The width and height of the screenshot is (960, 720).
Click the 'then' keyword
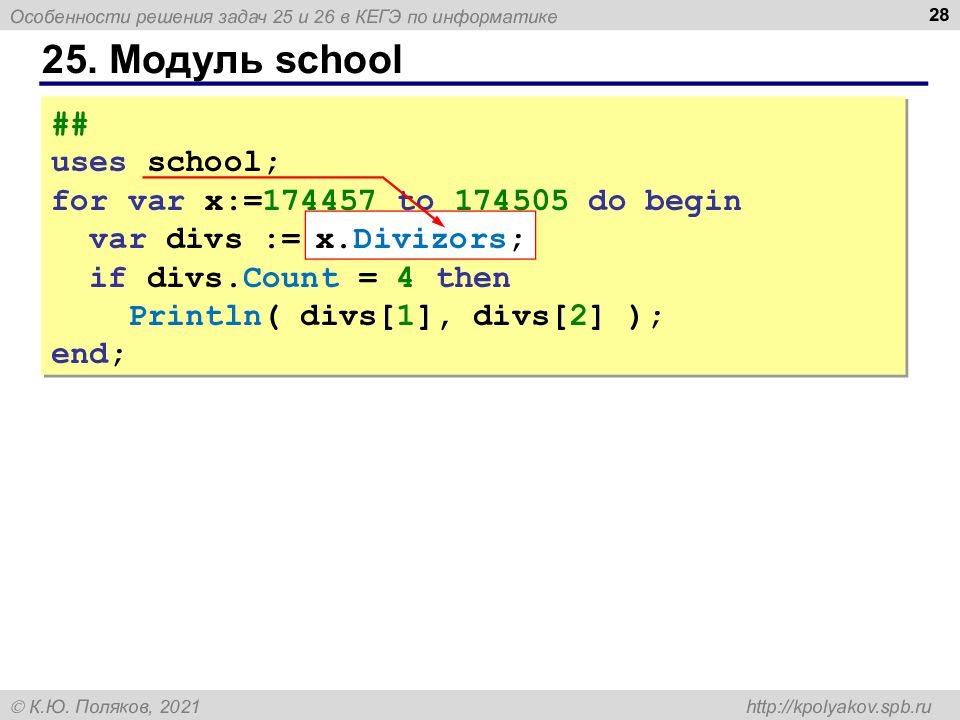pyautogui.click(x=473, y=277)
